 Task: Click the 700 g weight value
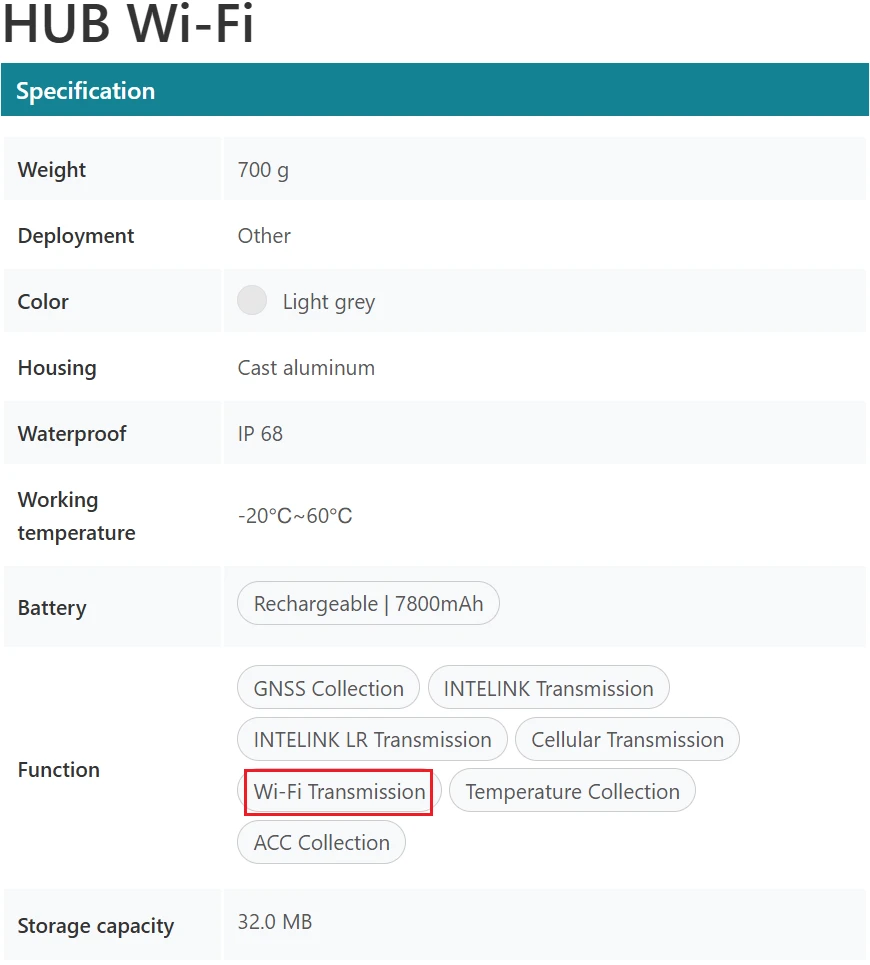263,170
